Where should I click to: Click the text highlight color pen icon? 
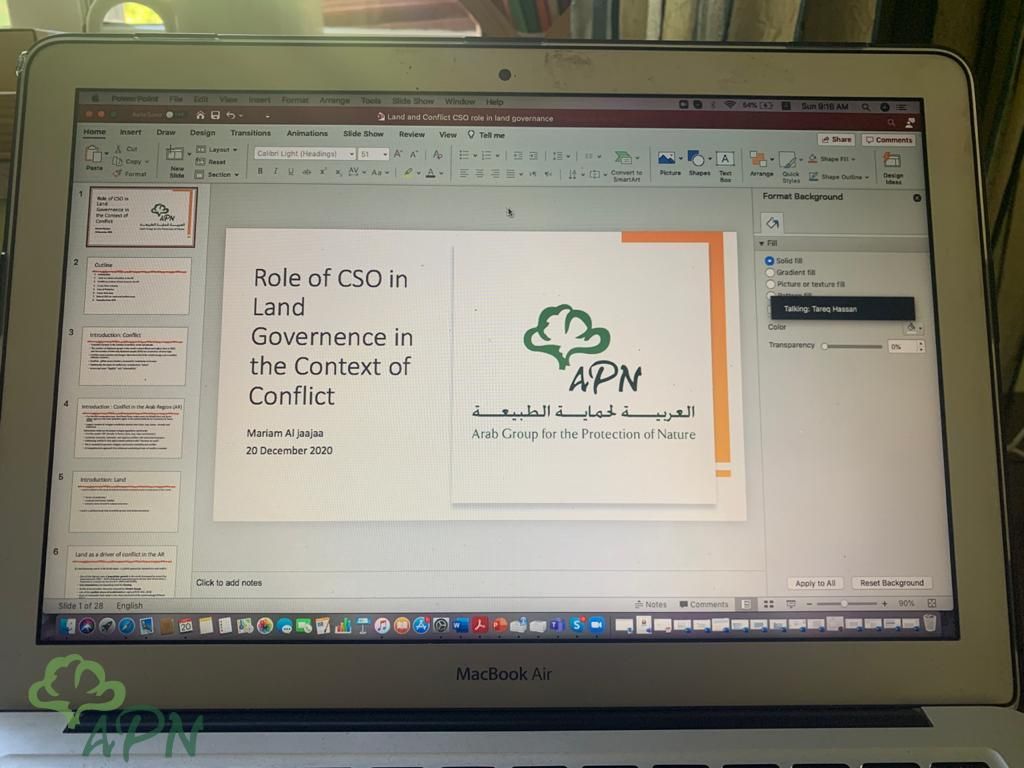coord(408,173)
